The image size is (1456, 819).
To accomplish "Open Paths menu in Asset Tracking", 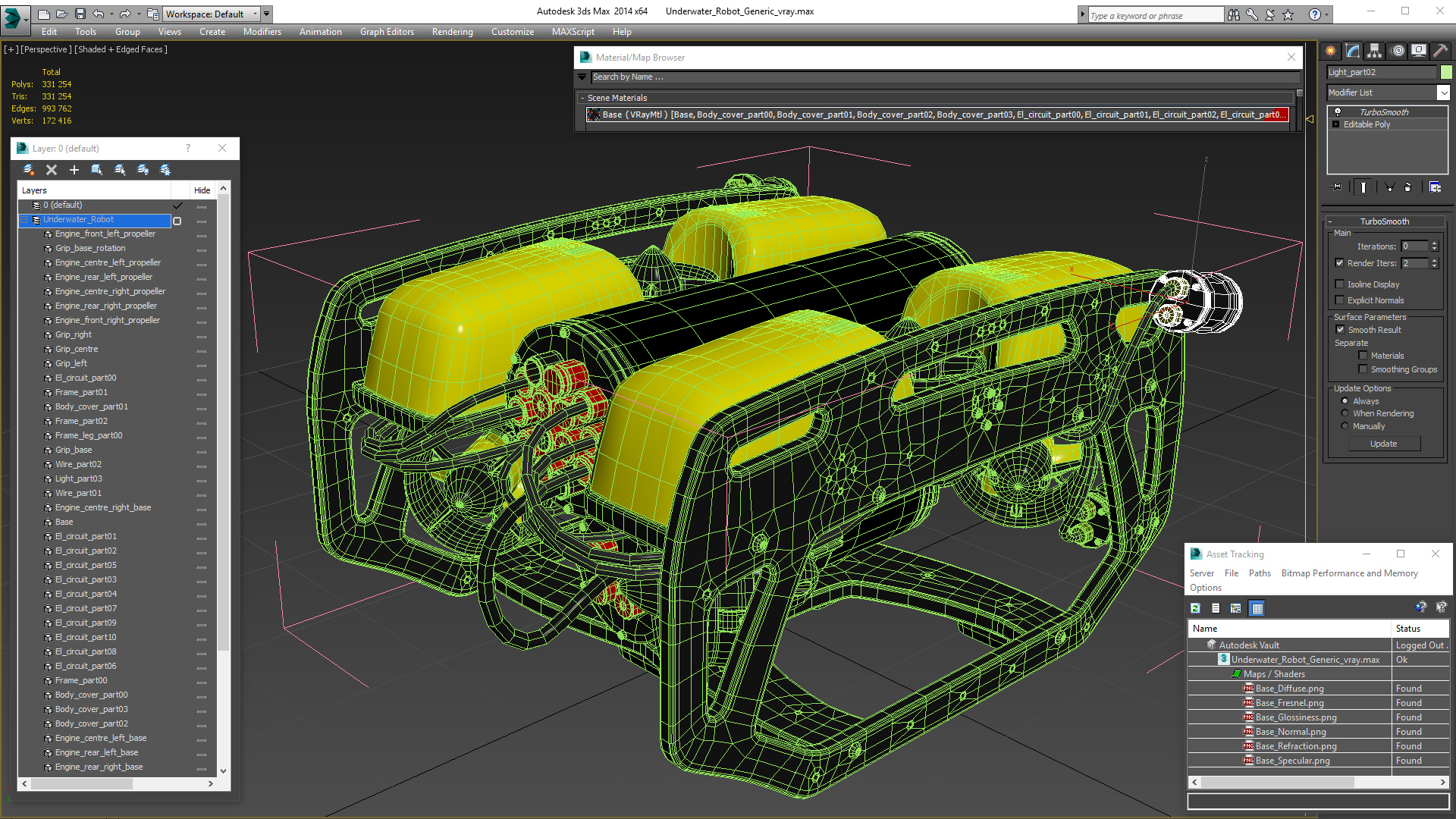I will (1260, 573).
